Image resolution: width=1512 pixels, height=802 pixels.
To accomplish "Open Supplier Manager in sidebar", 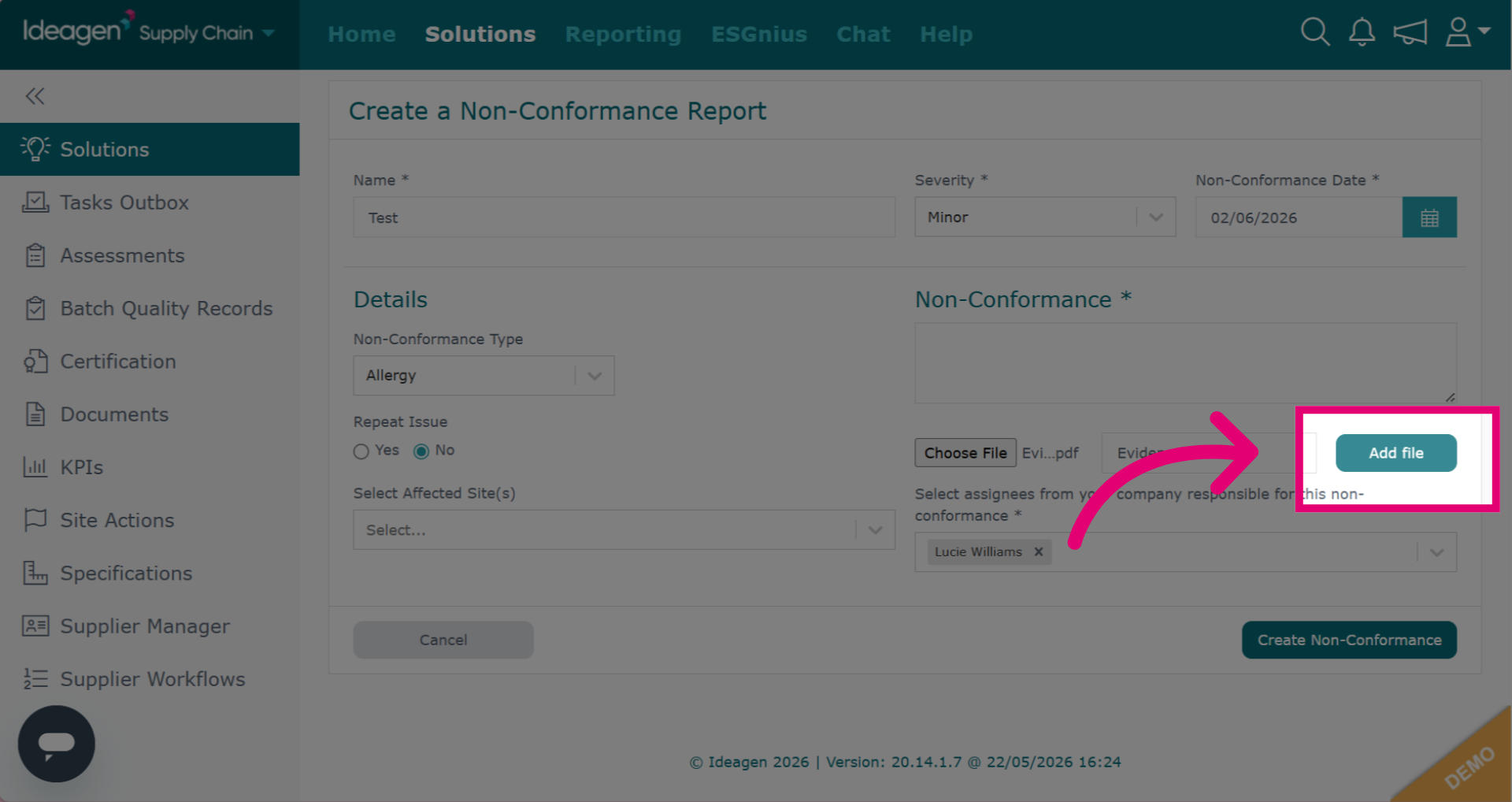I will [x=145, y=626].
